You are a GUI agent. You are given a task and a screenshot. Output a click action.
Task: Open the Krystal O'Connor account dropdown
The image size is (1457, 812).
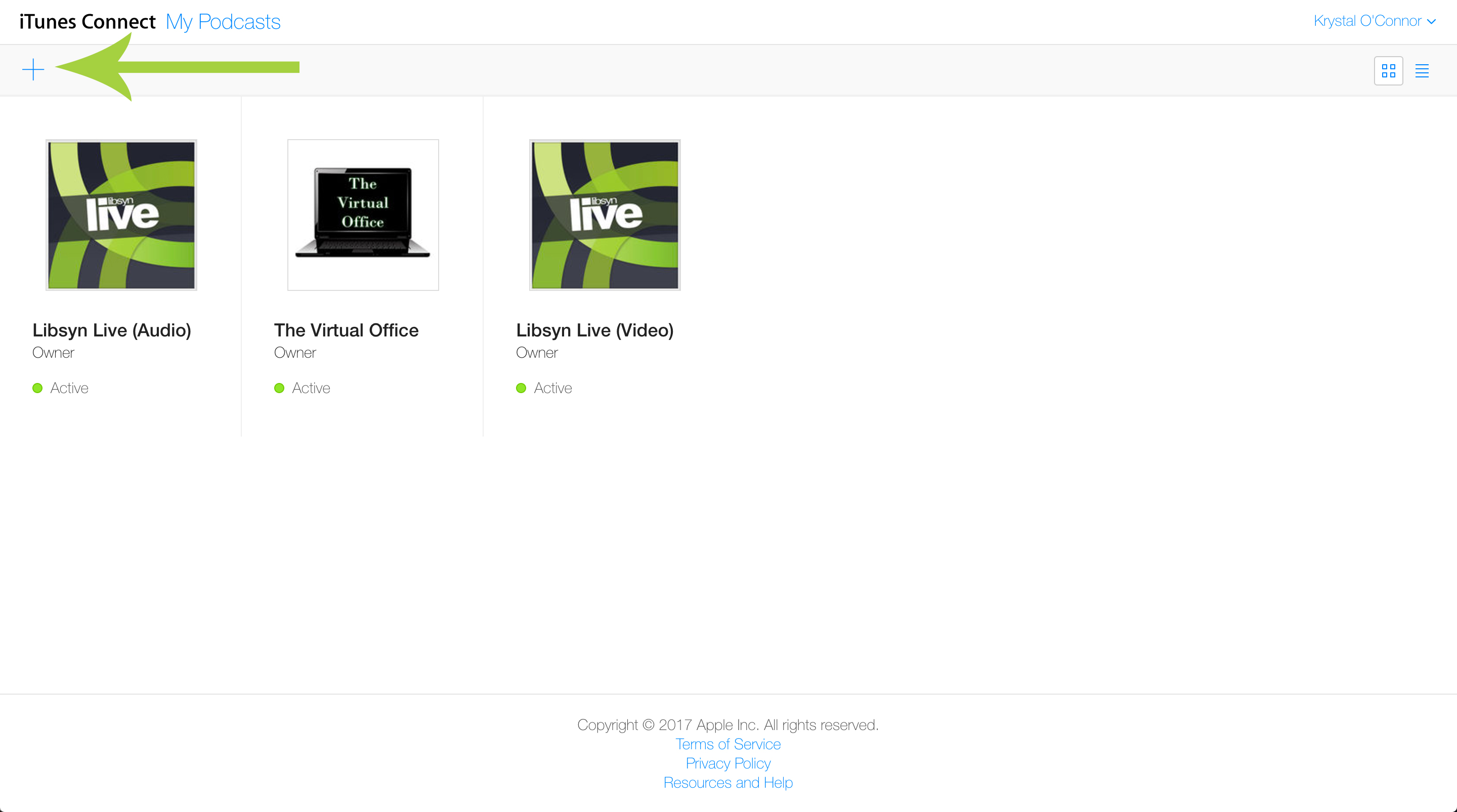(x=1375, y=21)
